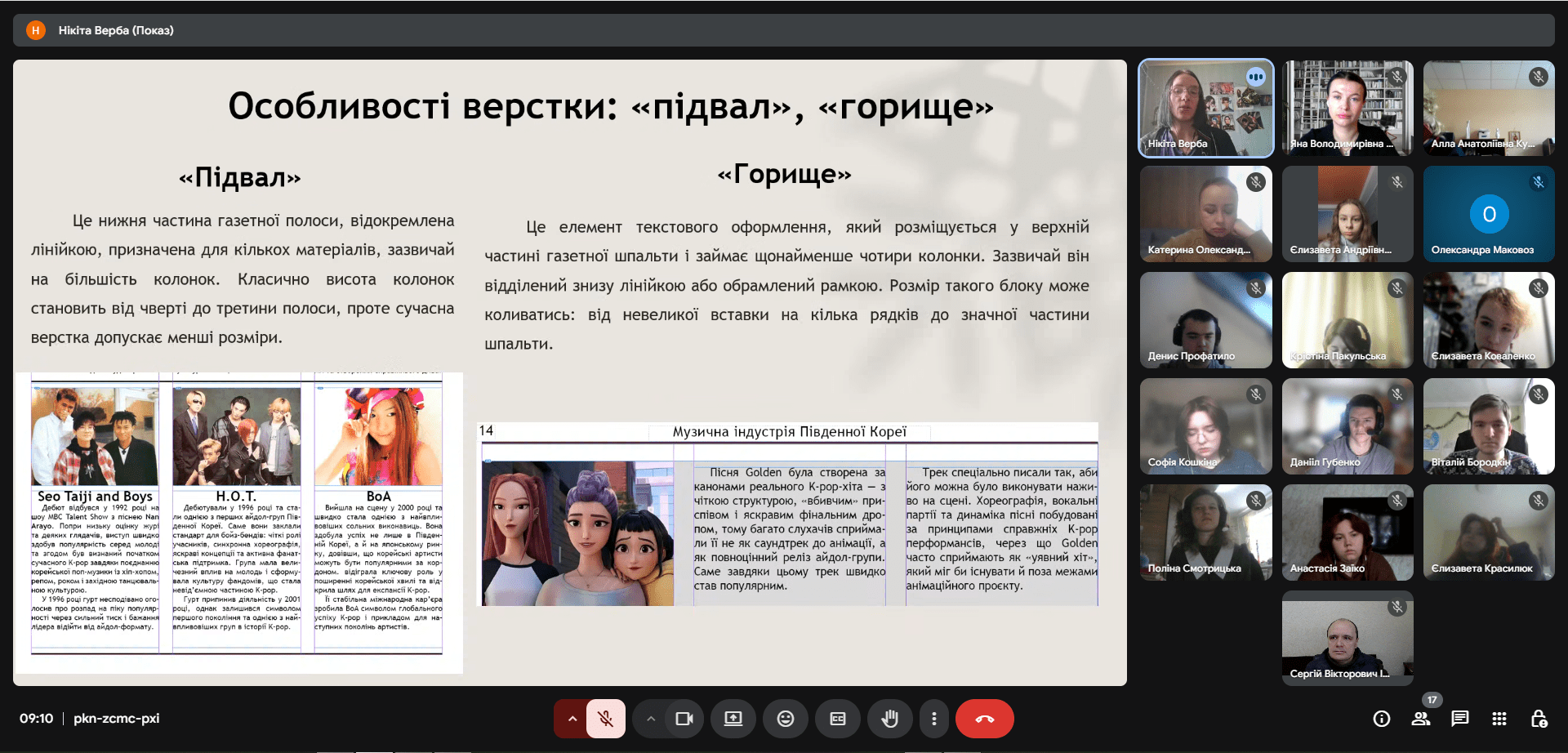Open emoji reactions
Screen dimensions: 1568x753
[x=785, y=719]
